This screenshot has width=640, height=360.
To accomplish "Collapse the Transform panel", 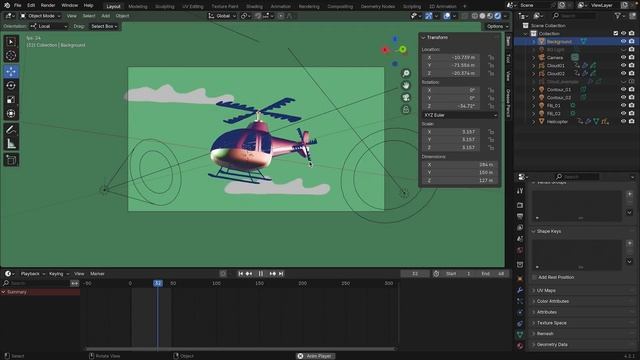I will click(437, 37).
